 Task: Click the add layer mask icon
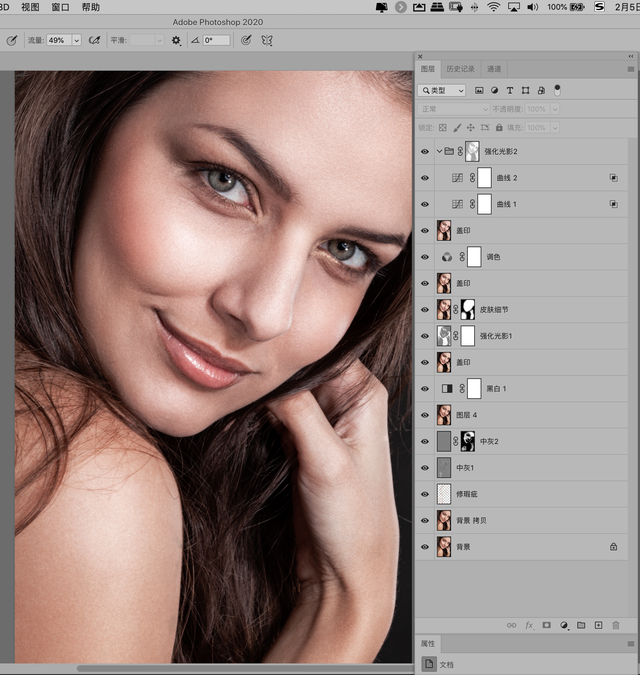click(546, 625)
